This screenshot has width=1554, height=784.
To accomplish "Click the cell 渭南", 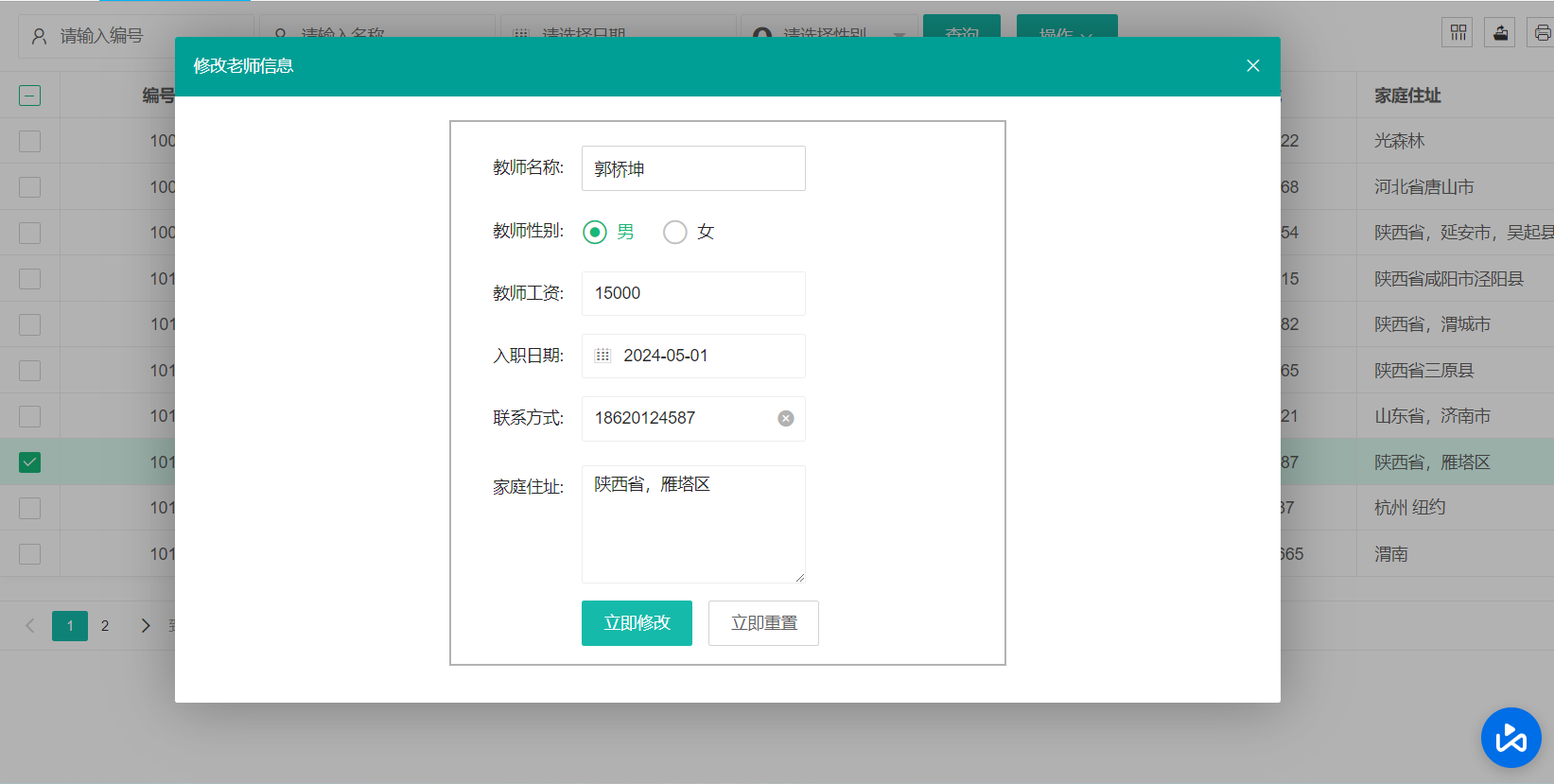I will point(1390,554).
